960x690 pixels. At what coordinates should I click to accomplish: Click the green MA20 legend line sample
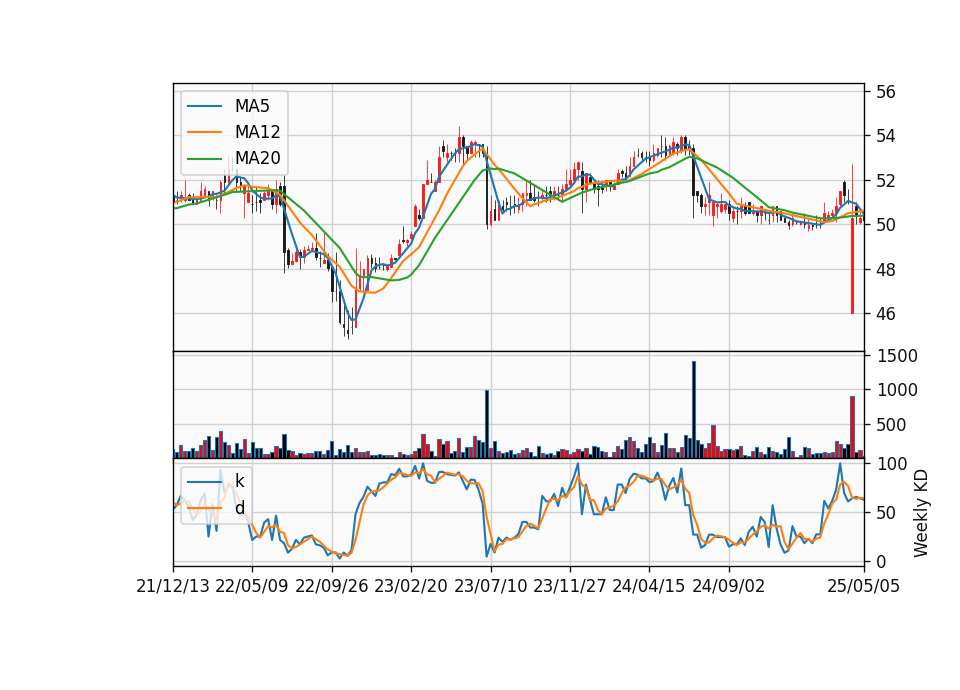coord(204,159)
